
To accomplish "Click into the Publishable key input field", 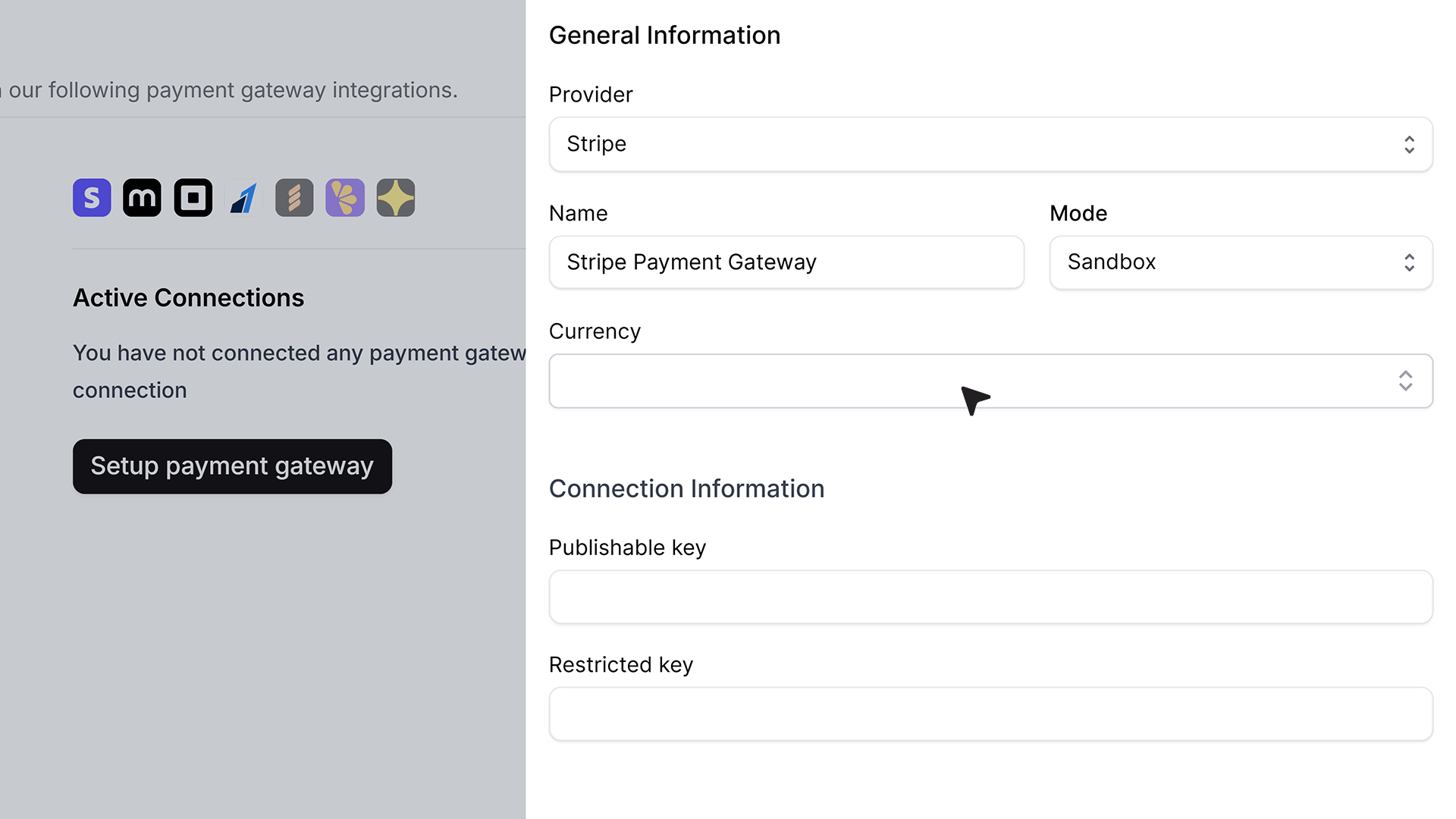I will coord(990,597).
